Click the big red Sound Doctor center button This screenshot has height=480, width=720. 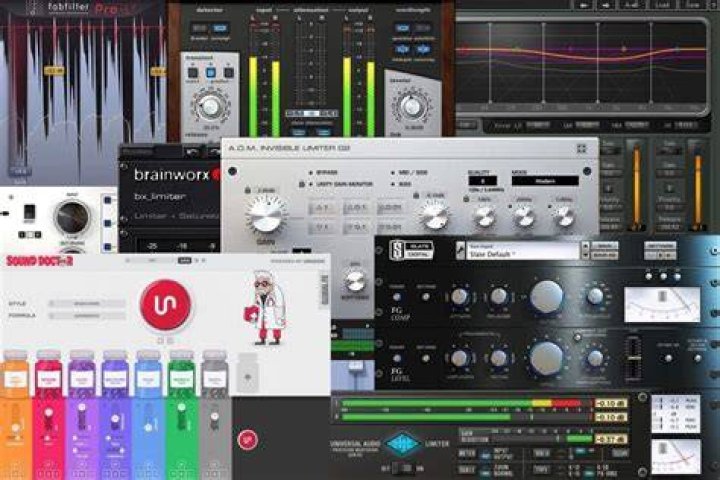click(165, 305)
